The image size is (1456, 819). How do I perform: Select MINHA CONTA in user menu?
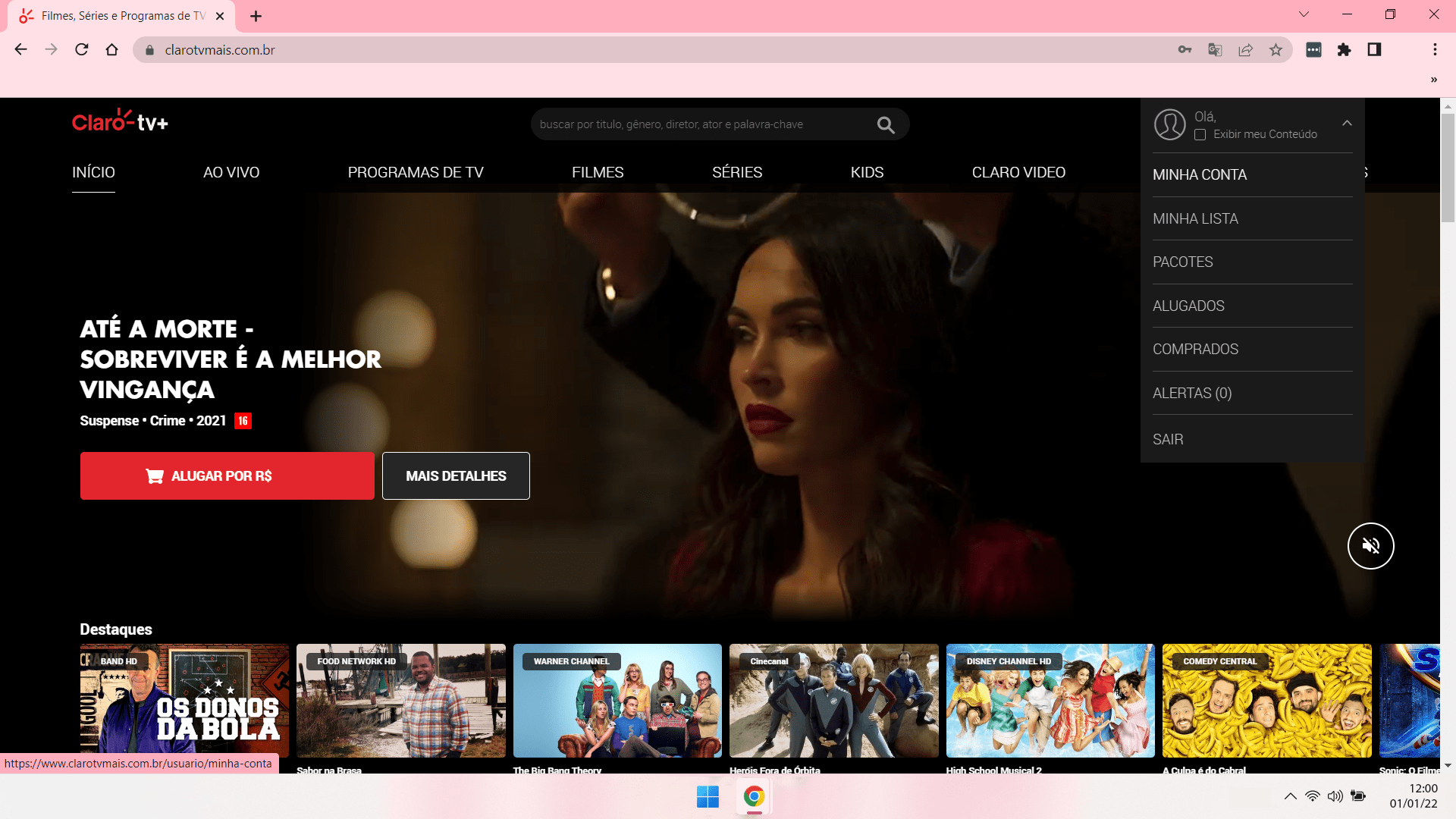(x=1253, y=175)
